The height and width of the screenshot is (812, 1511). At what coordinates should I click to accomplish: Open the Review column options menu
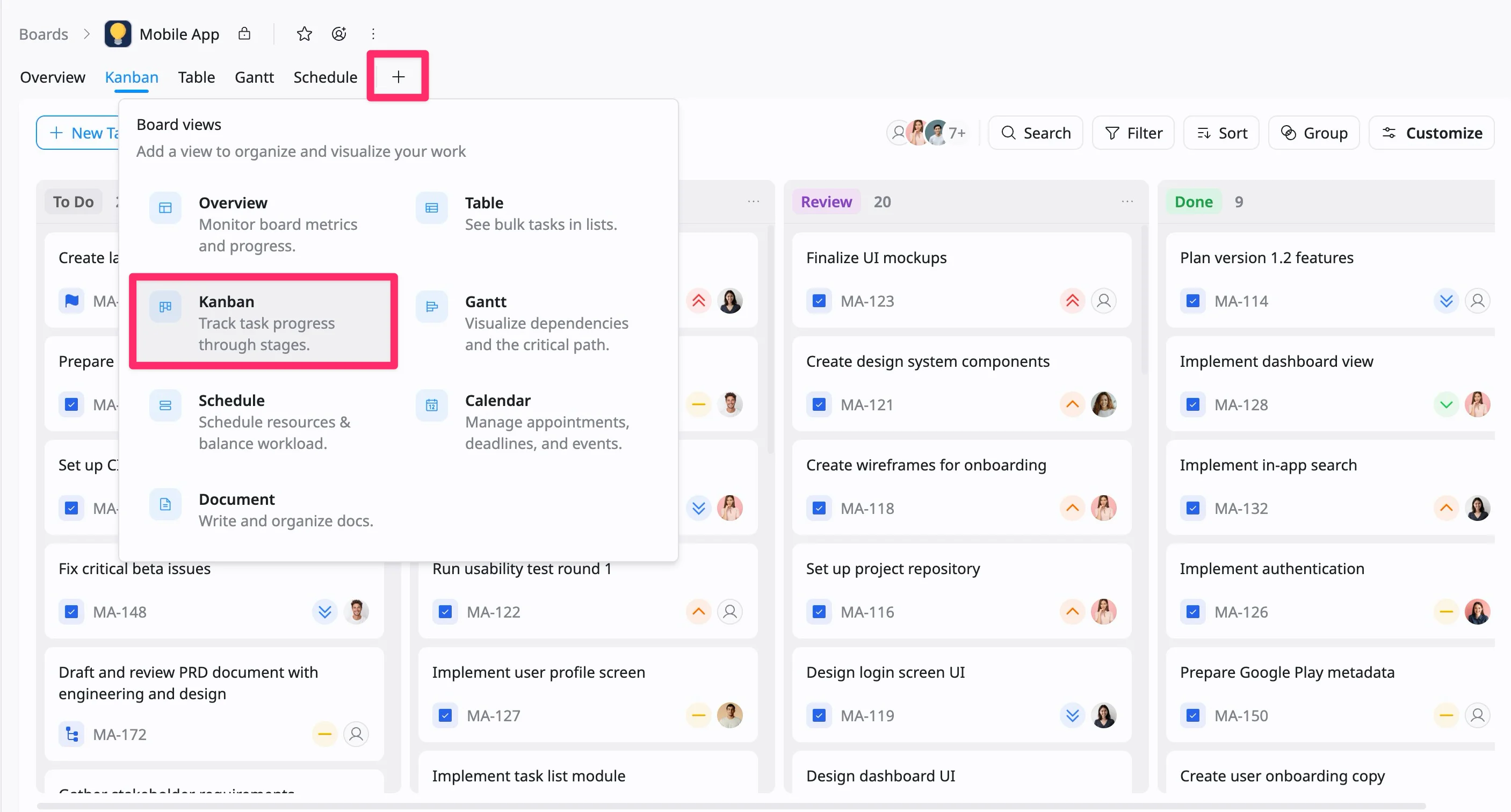click(x=1127, y=202)
